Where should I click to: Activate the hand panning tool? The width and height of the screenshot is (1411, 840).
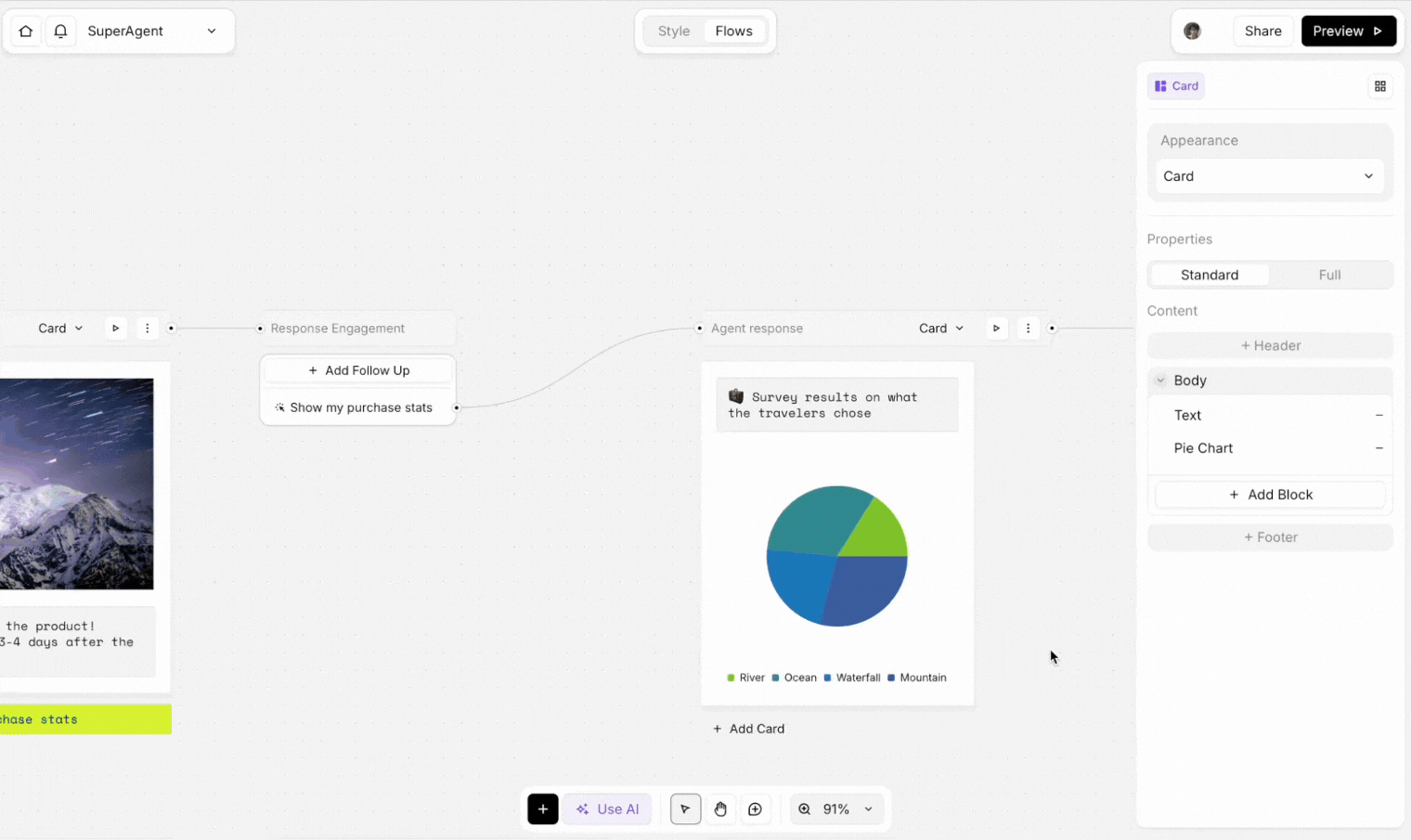pos(720,808)
